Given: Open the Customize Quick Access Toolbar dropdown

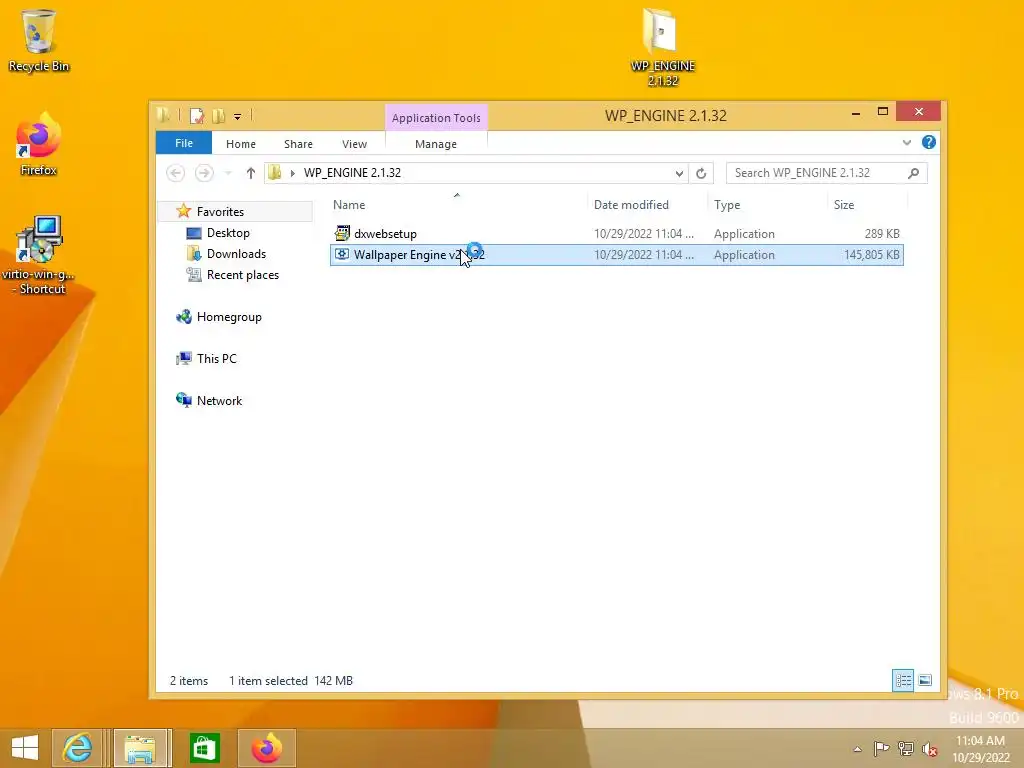Looking at the screenshot, I should [238, 117].
